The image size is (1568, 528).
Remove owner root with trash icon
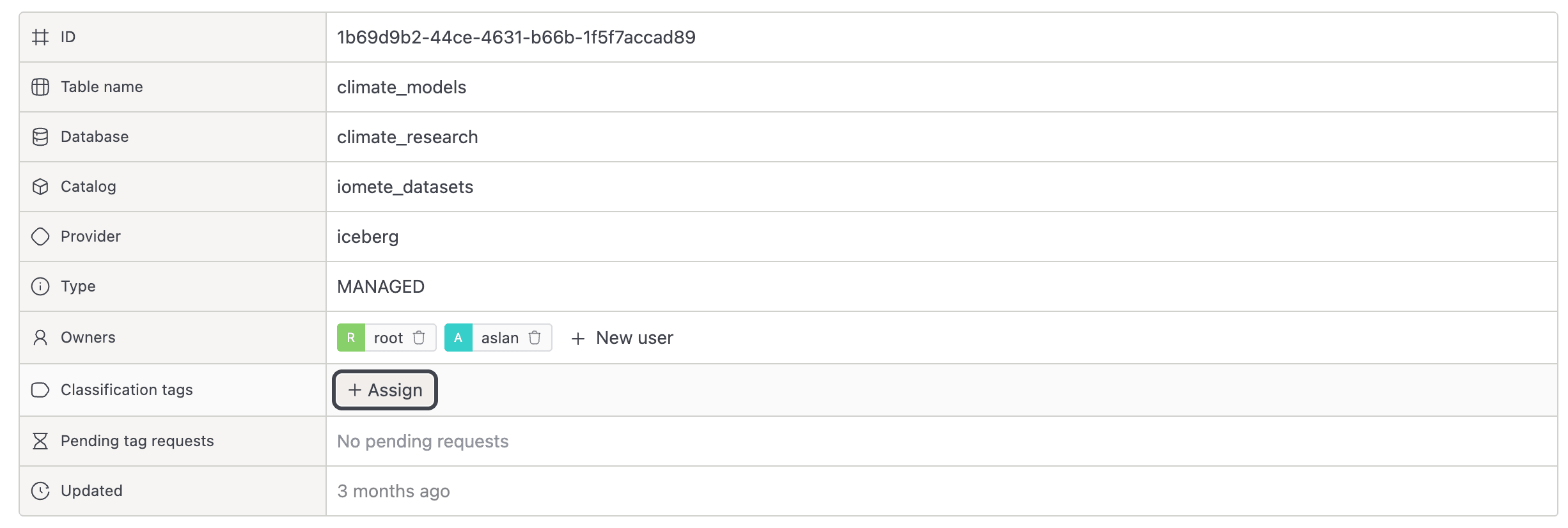[419, 338]
